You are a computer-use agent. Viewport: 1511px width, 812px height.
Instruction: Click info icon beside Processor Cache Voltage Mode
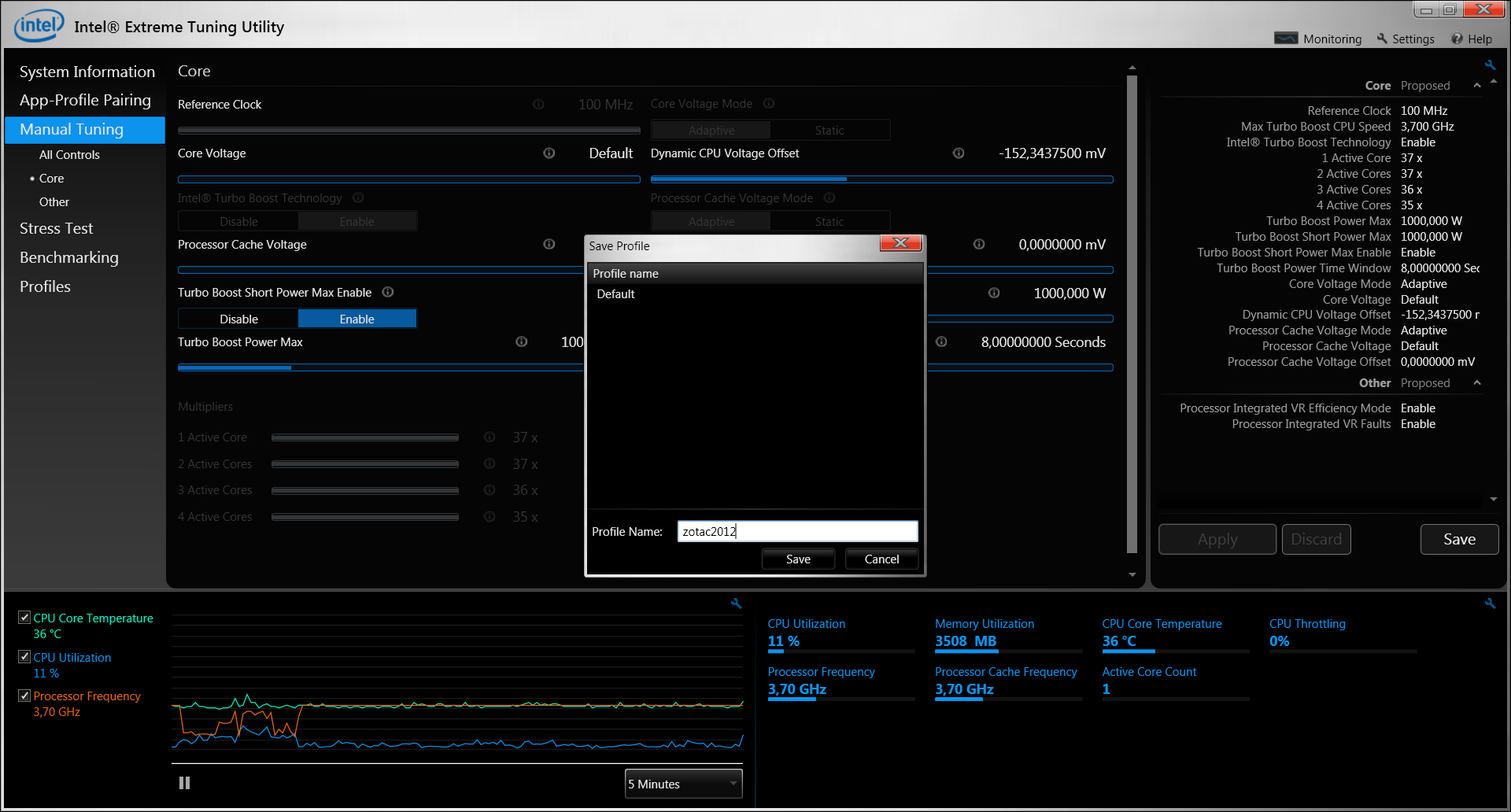[x=829, y=197]
